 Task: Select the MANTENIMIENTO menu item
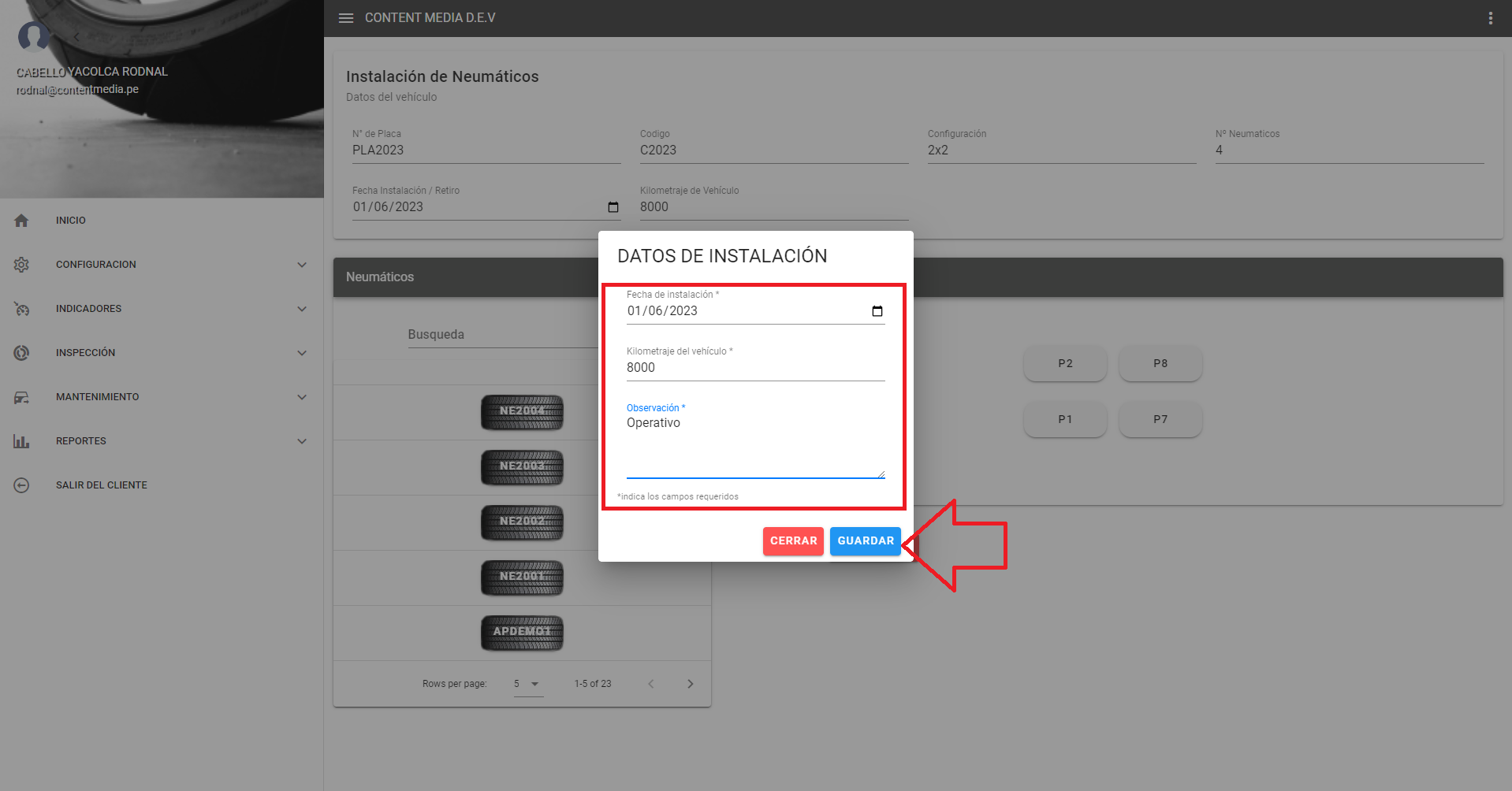(97, 397)
